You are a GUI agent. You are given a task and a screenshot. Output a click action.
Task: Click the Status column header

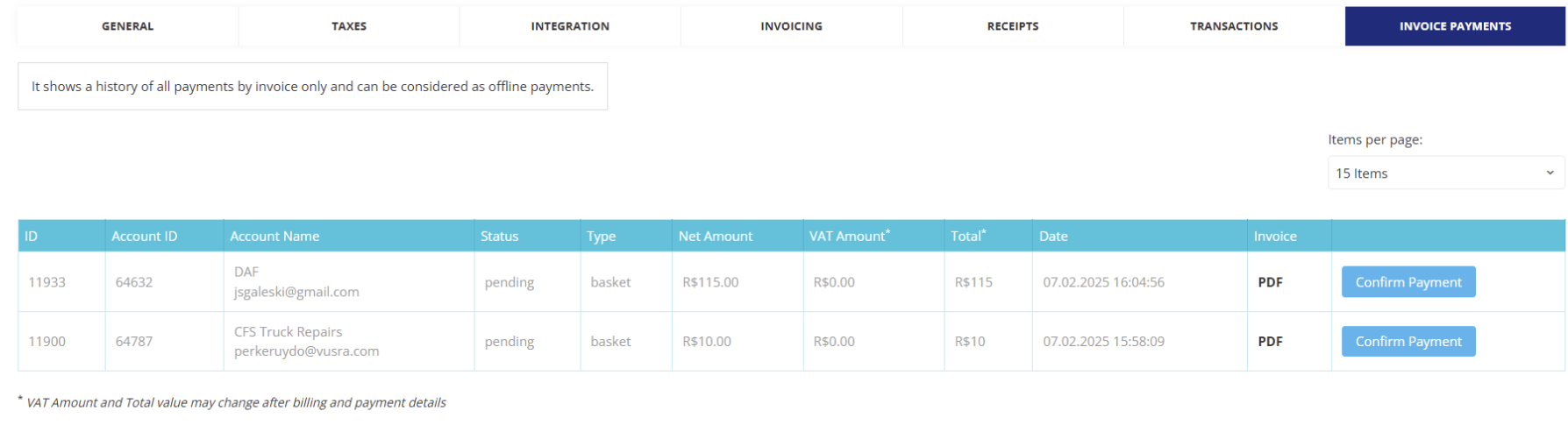click(499, 237)
